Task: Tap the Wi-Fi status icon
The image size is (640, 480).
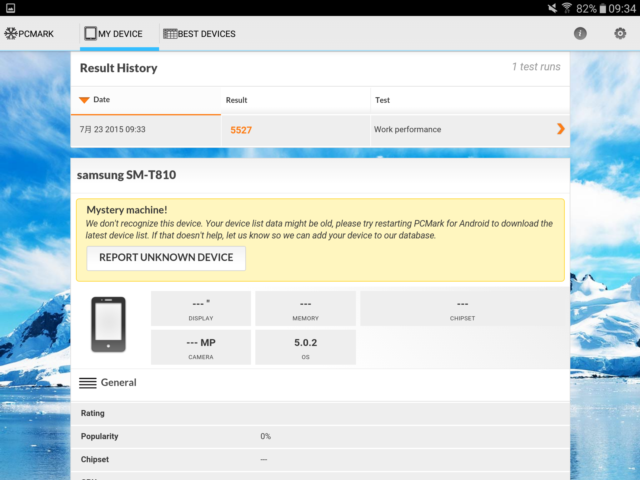Action: (567, 8)
